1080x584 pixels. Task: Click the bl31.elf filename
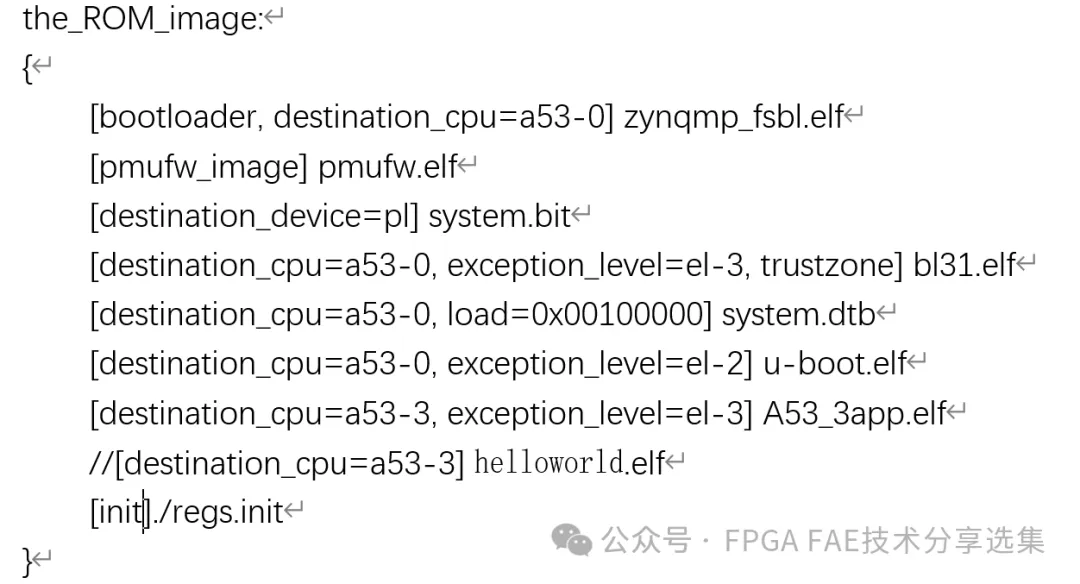tap(964, 265)
